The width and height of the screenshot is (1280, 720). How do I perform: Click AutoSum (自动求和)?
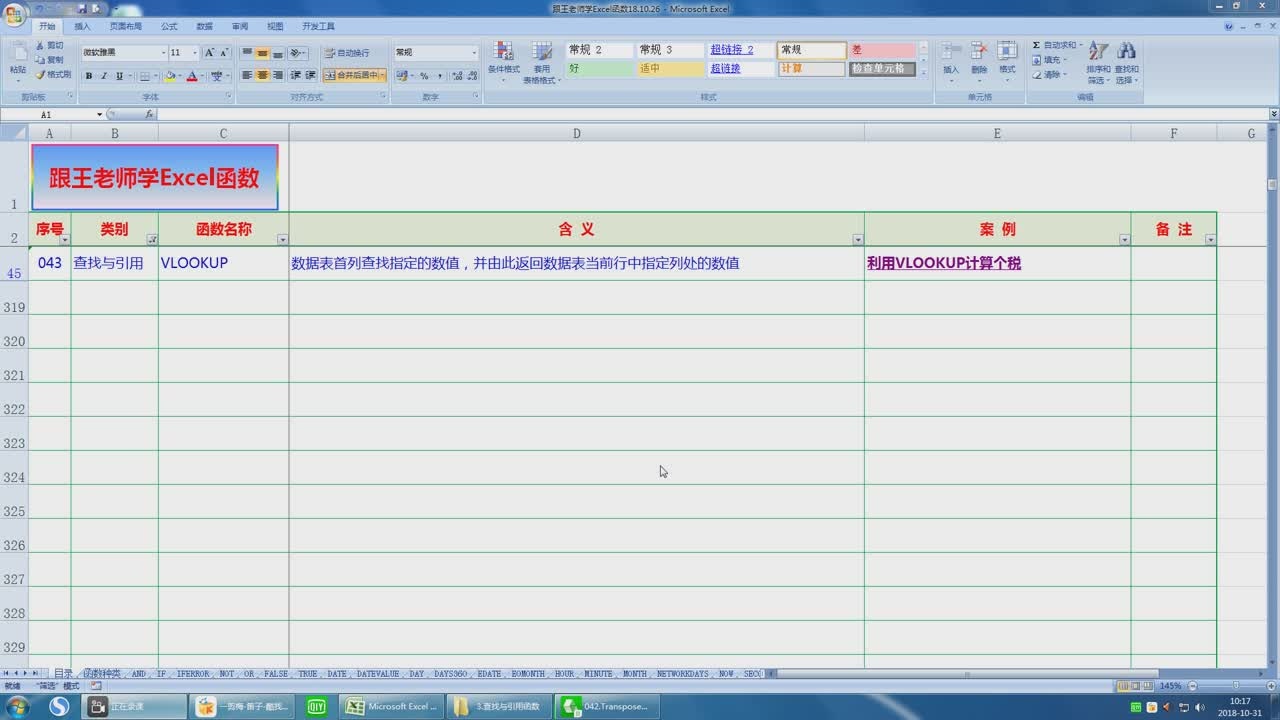pyautogui.click(x=1056, y=45)
